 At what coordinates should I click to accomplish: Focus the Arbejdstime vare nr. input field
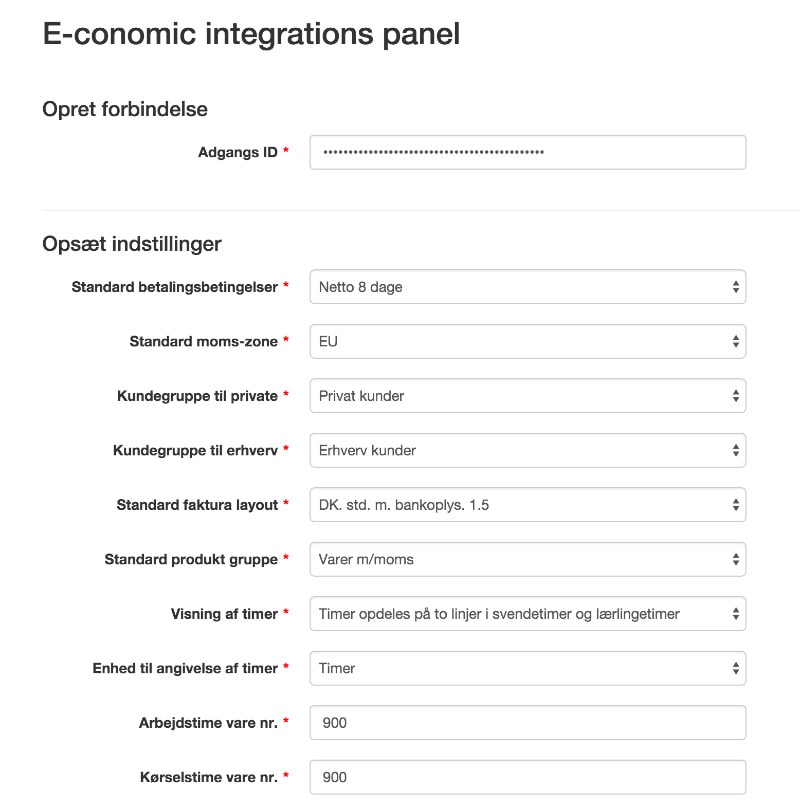pos(527,722)
